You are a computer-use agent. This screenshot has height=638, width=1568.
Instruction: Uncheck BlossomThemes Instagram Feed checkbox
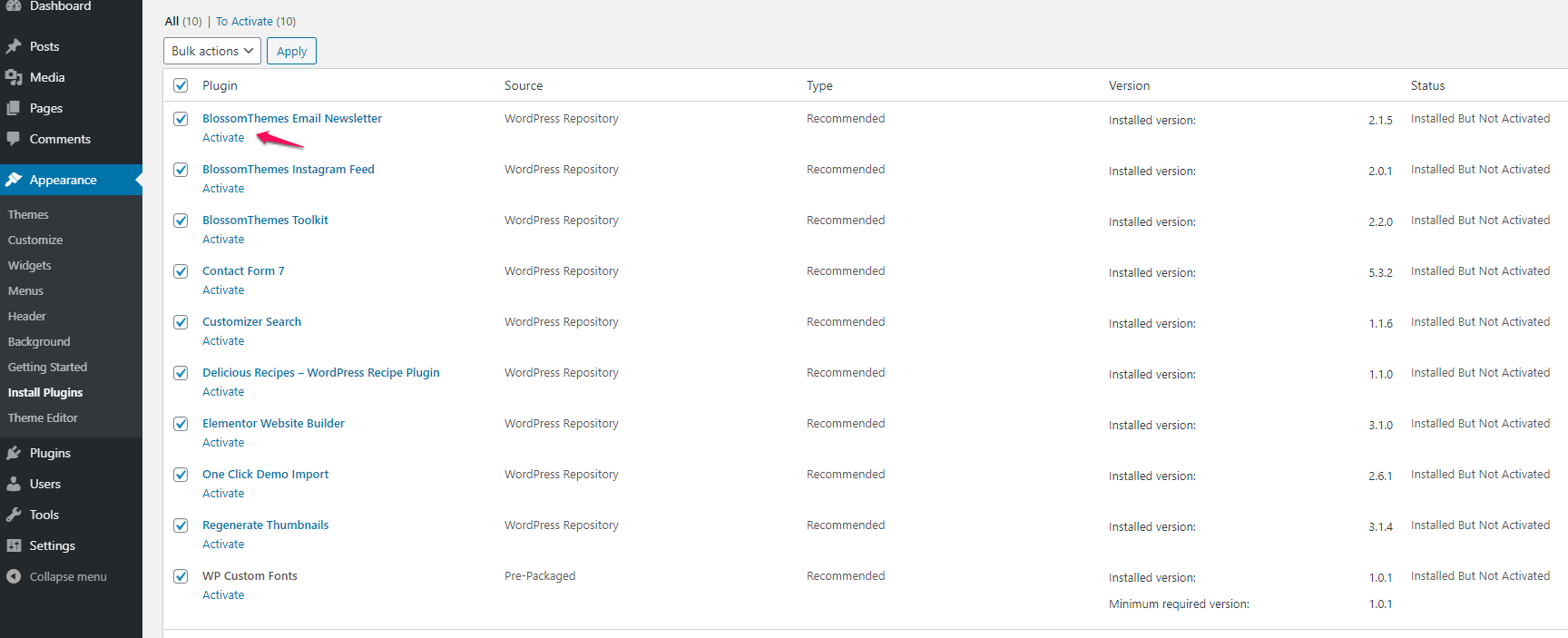181,170
